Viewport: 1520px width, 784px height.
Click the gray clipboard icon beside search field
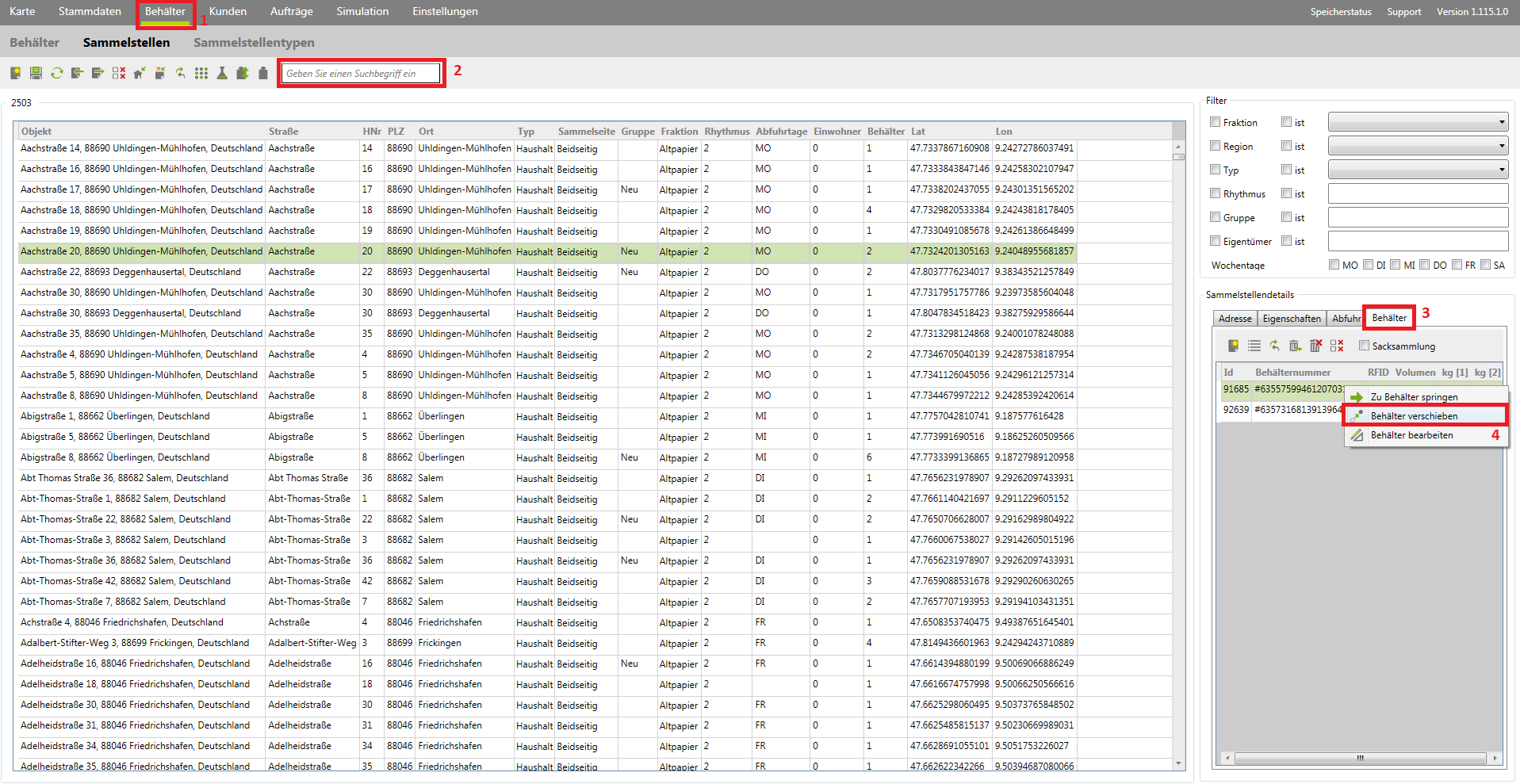[263, 73]
